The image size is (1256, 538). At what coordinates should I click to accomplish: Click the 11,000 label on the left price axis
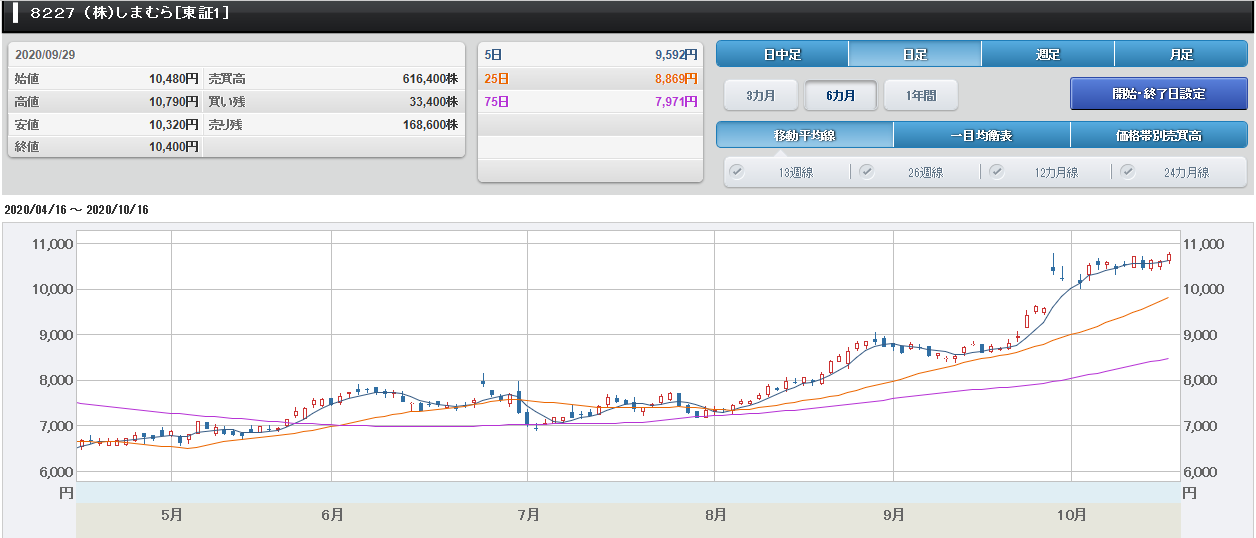point(52,244)
